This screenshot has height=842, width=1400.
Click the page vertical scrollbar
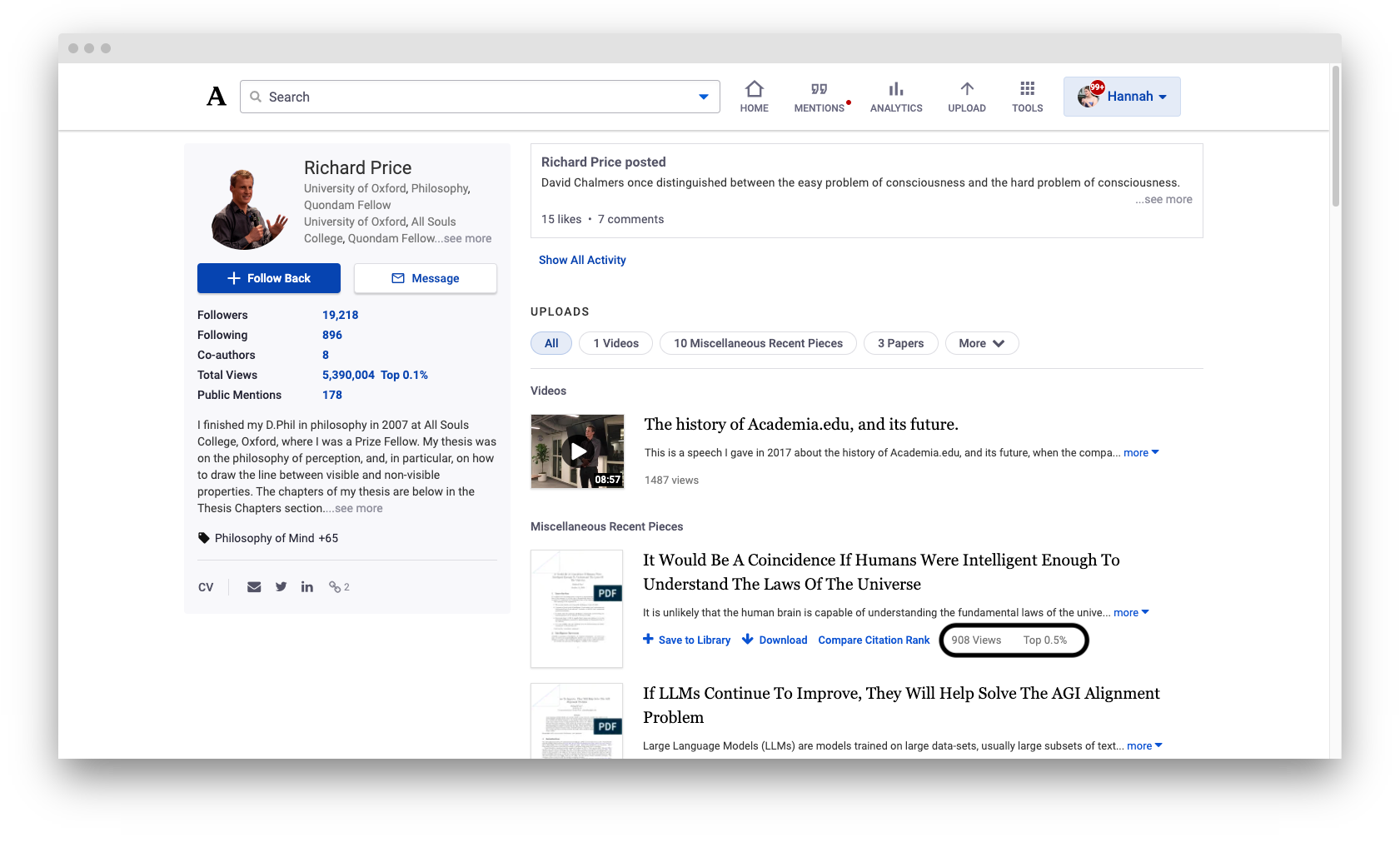click(x=1336, y=136)
